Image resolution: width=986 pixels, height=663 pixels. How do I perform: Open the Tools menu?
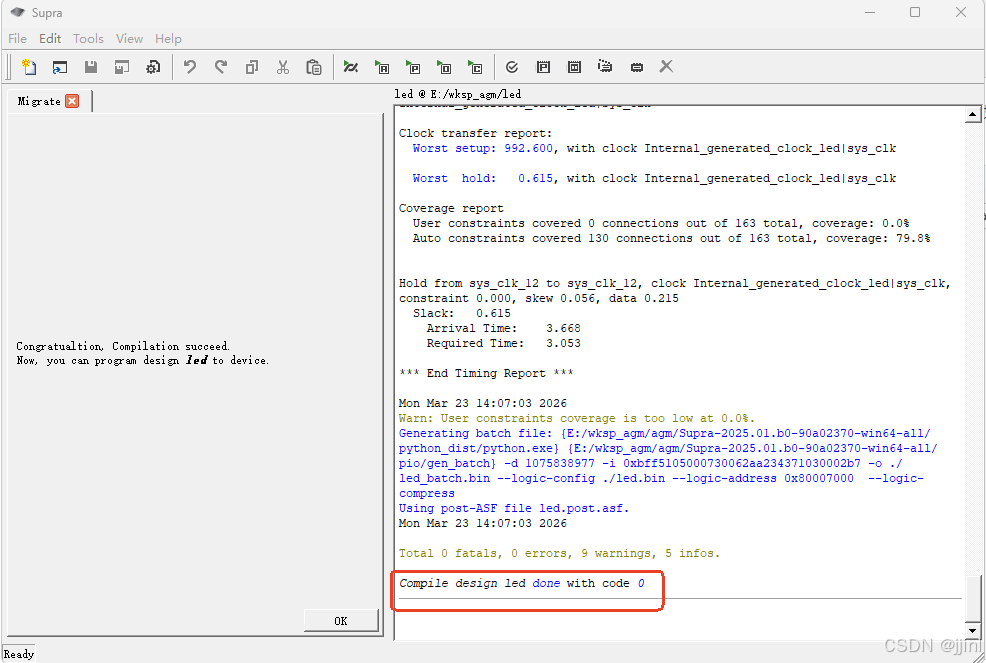click(x=88, y=38)
